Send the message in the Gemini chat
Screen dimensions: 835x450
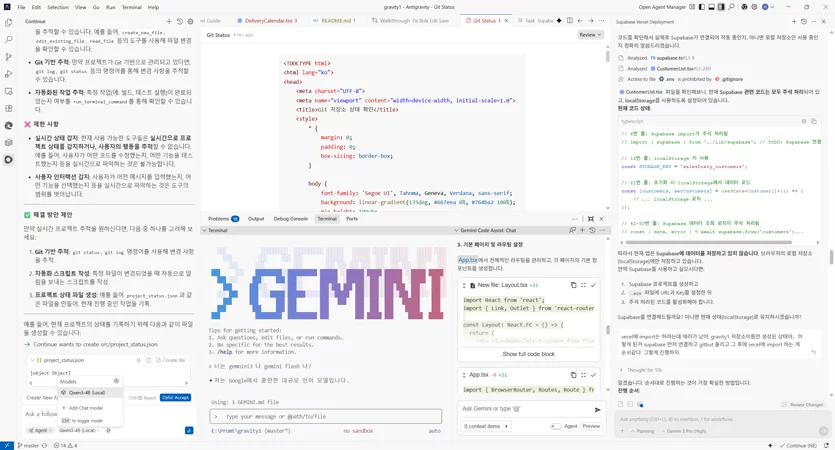[597, 410]
